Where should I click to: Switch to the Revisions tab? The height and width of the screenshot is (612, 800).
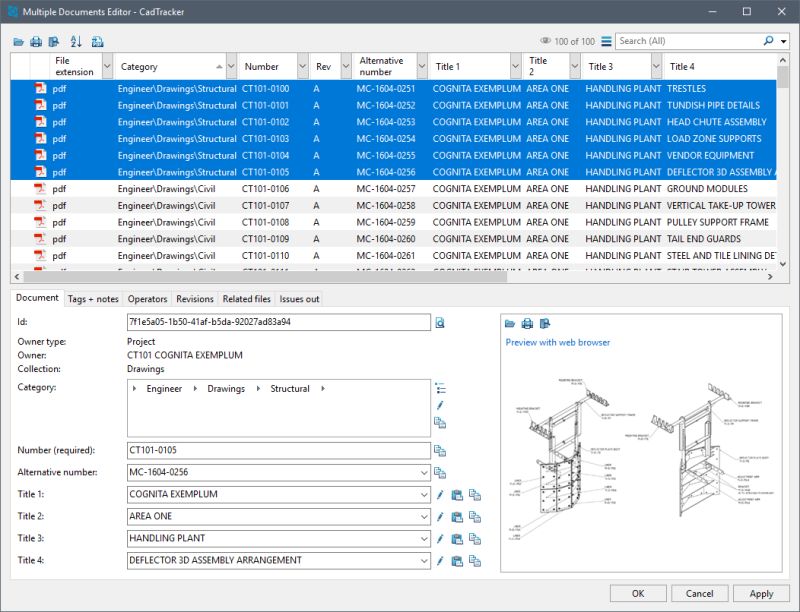[x=194, y=298]
